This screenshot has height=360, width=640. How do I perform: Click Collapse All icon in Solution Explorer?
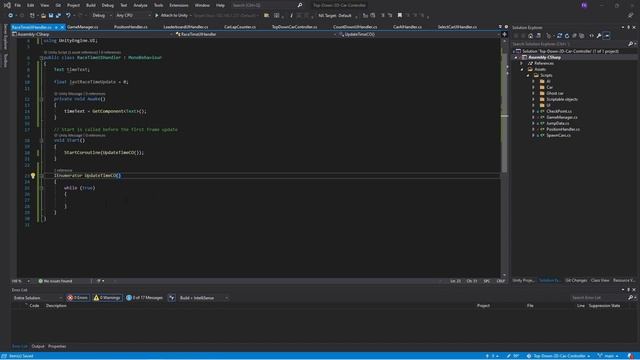pos(574,36)
